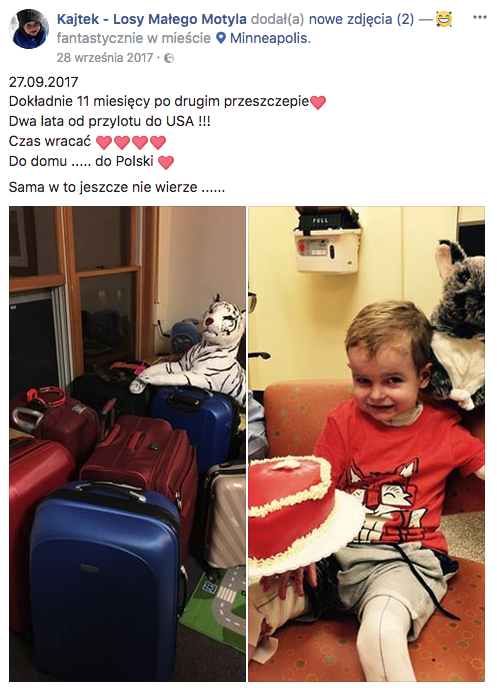Open the "nowe zdjęcia (2)" link
This screenshot has height=688, width=497.
(x=361, y=19)
